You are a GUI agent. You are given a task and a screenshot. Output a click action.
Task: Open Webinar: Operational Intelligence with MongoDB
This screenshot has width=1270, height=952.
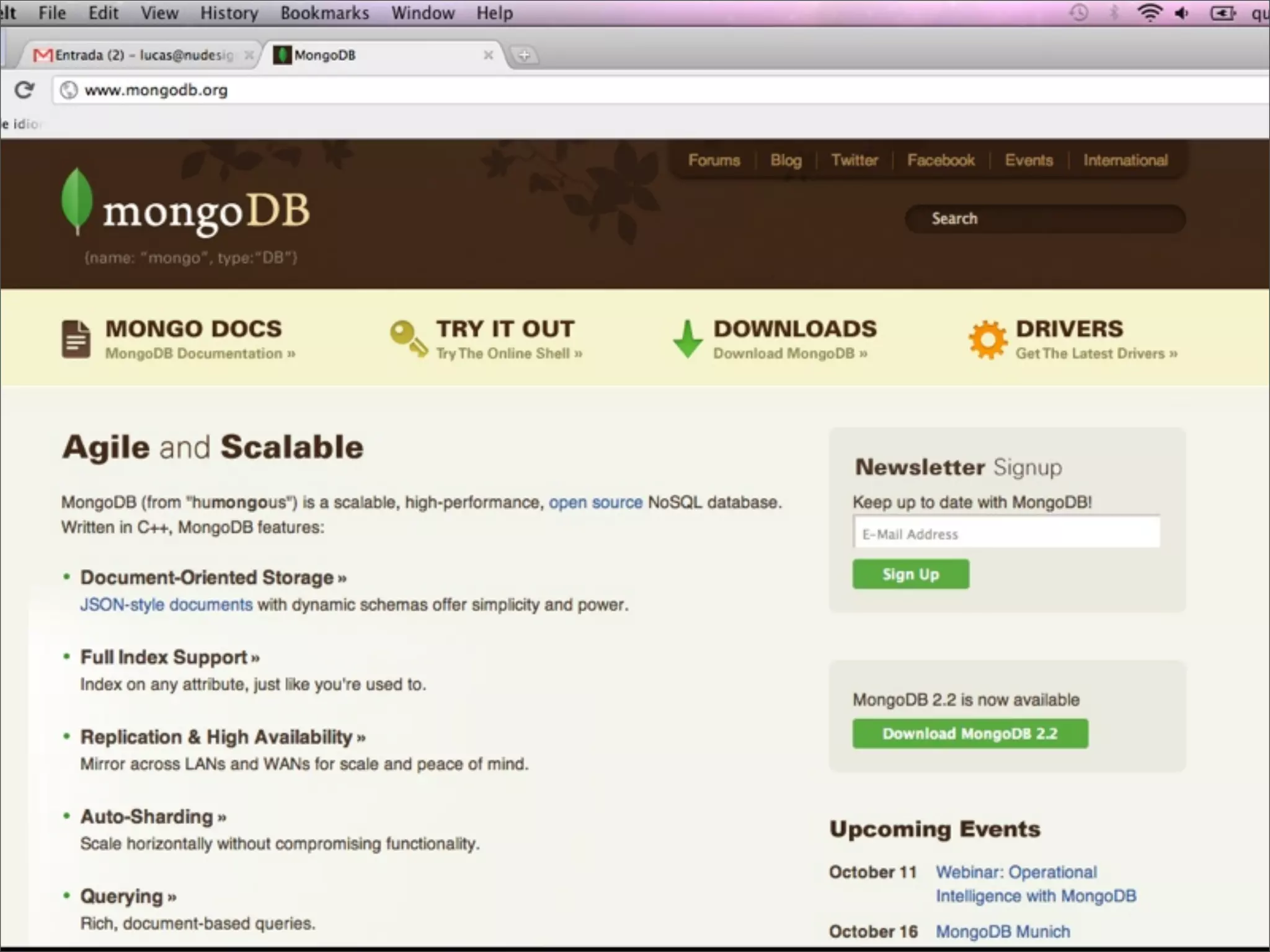click(x=1036, y=884)
